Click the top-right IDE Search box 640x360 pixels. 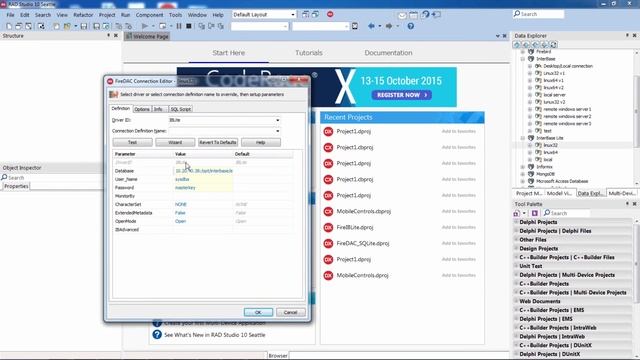coord(538,14)
